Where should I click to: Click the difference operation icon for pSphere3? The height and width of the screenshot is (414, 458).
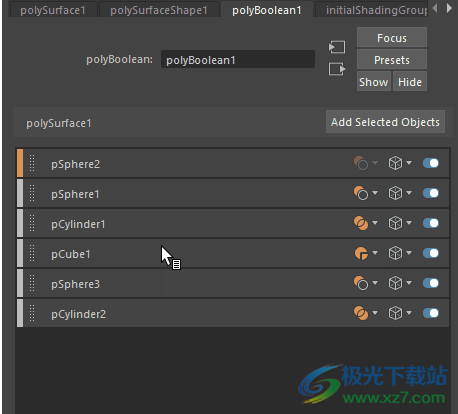coord(361,283)
